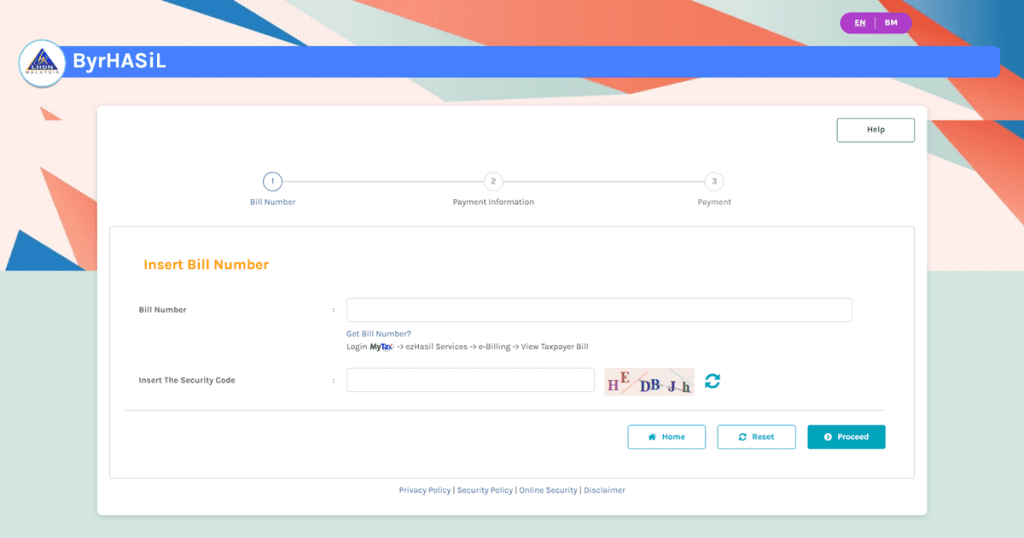The image size is (1024, 538).
Task: Open the Get Bill Number link
Action: 378,333
